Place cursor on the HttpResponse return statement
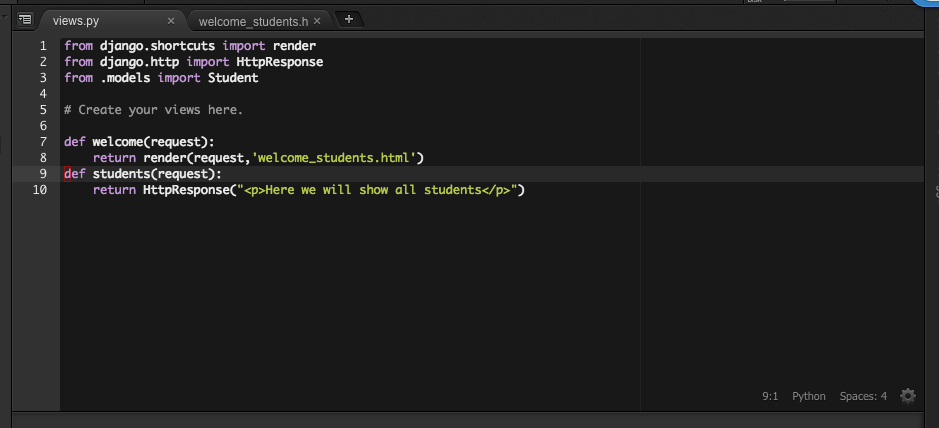This screenshot has width=939, height=428. [308, 190]
